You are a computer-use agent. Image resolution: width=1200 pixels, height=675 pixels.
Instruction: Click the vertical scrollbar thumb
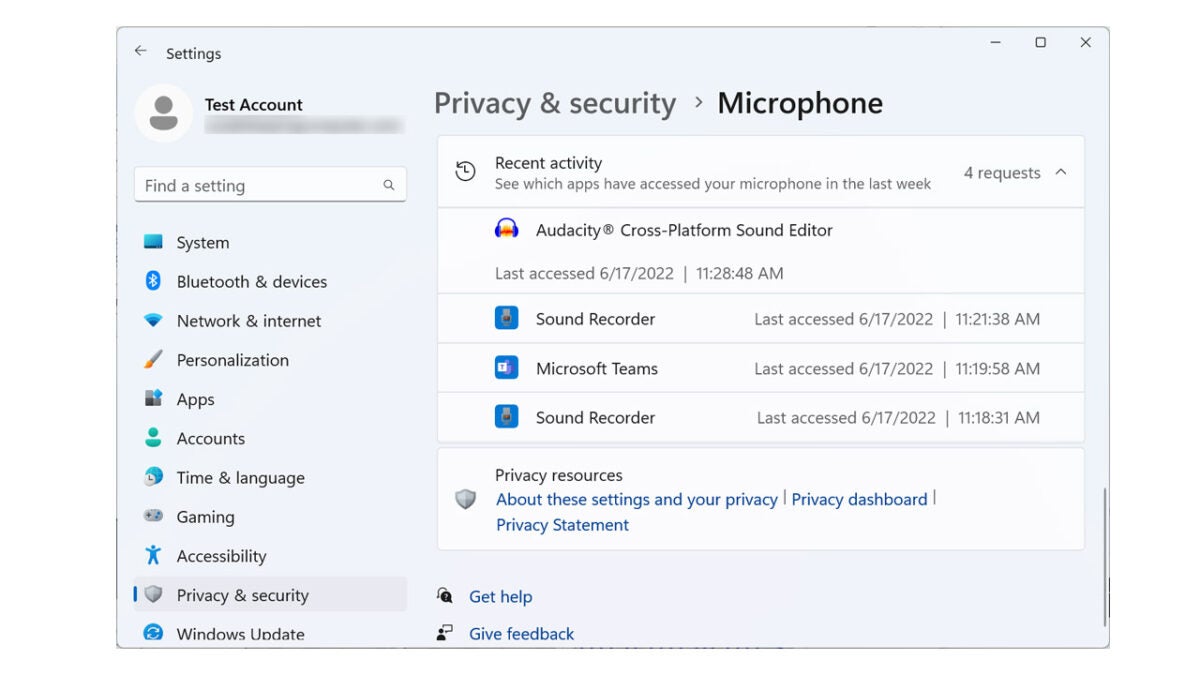[x=1105, y=556]
